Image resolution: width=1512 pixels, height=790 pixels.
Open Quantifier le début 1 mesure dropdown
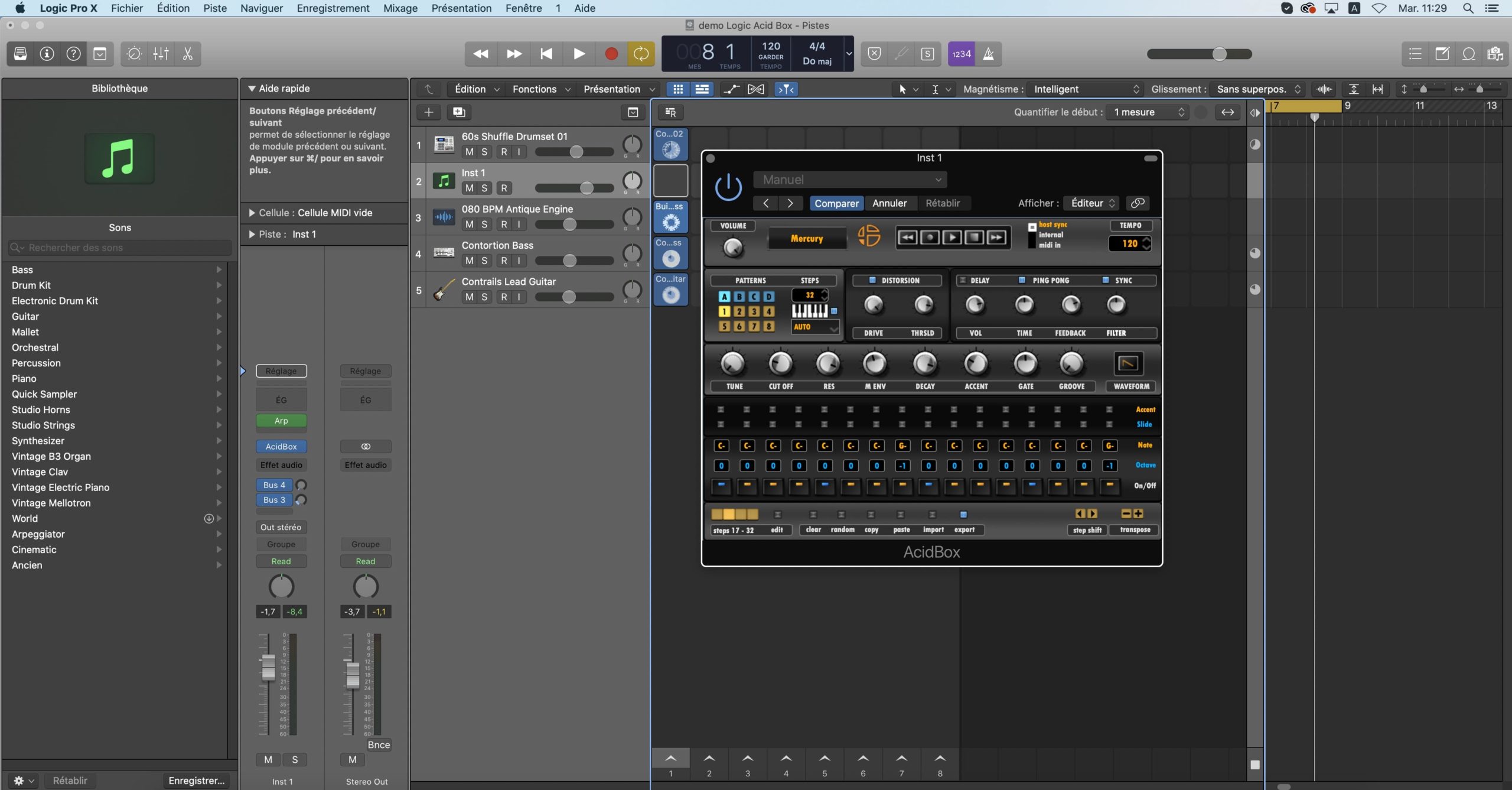click(x=1146, y=112)
